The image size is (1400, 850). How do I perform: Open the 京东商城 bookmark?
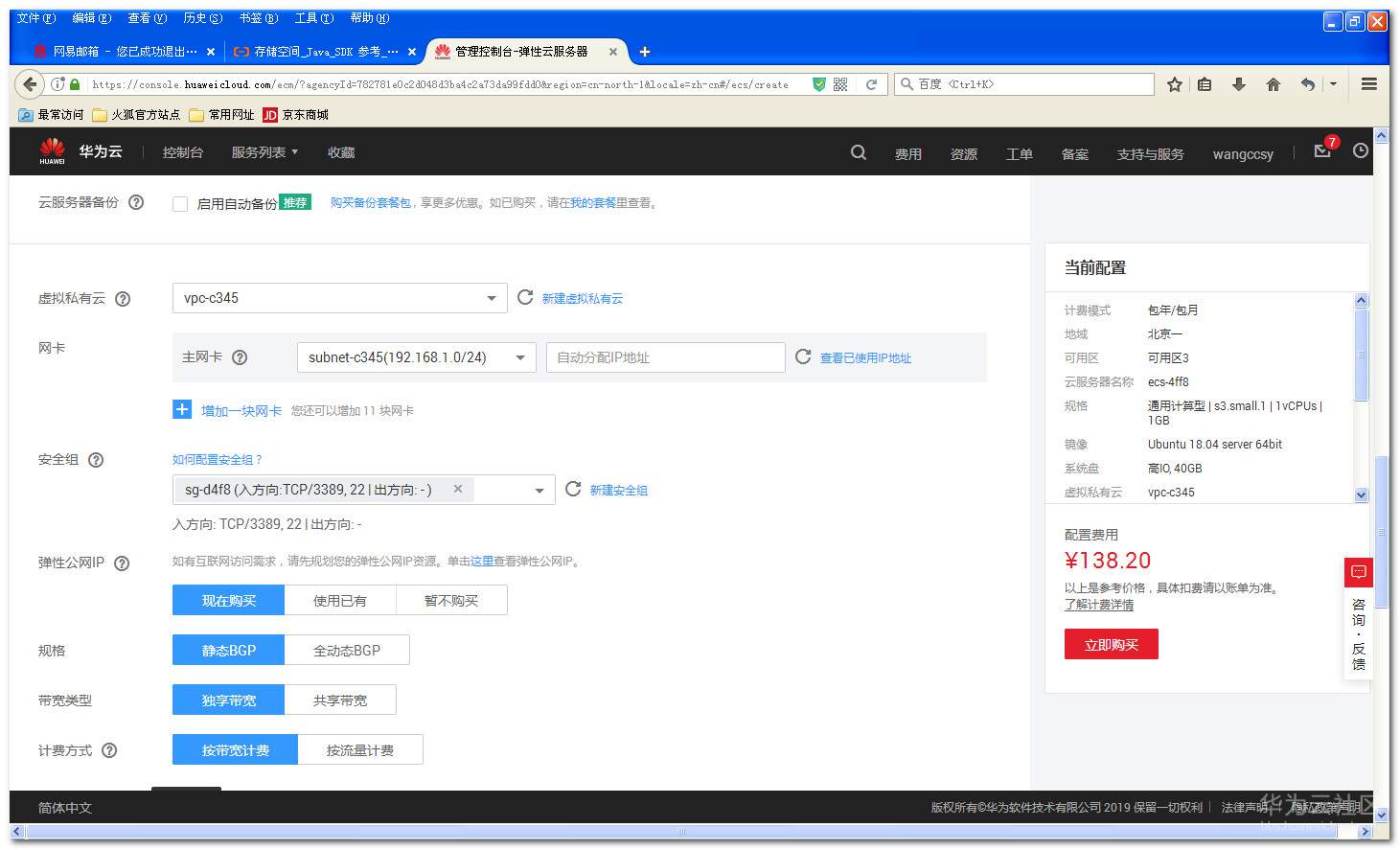296,115
